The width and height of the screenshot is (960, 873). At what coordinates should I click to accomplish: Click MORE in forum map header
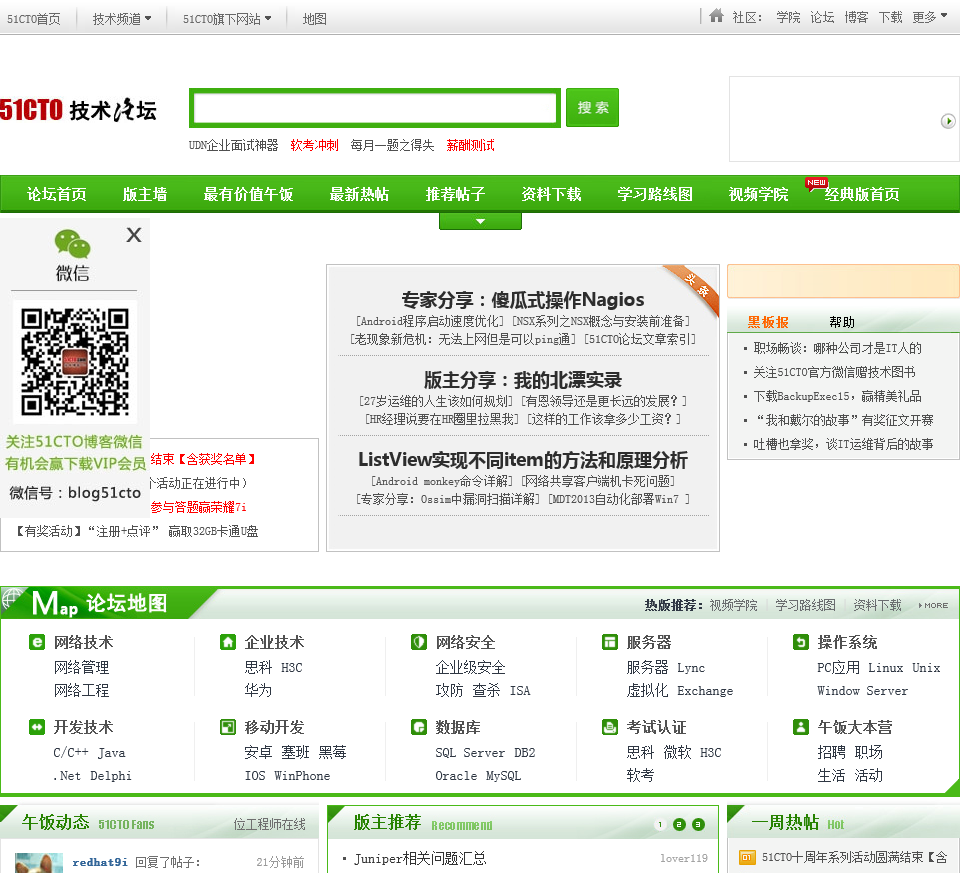click(x=934, y=605)
